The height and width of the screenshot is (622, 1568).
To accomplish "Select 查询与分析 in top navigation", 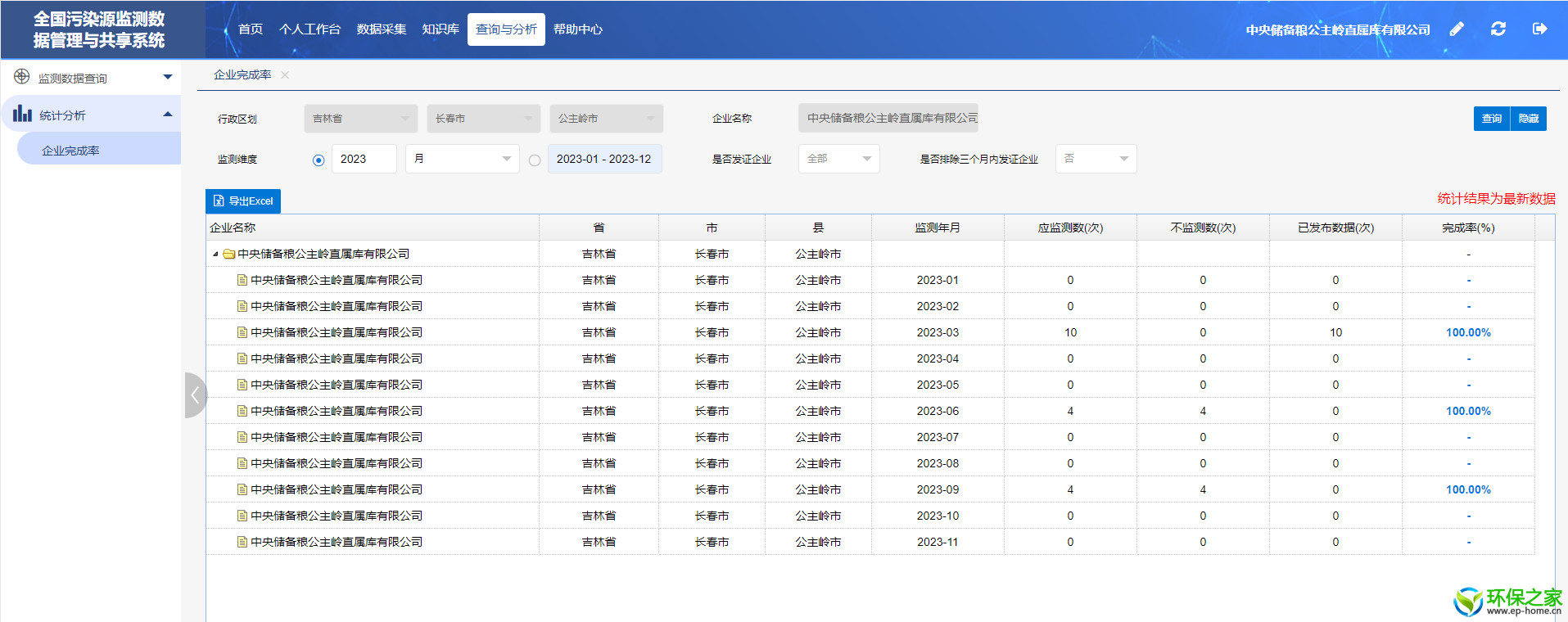I will point(506,29).
